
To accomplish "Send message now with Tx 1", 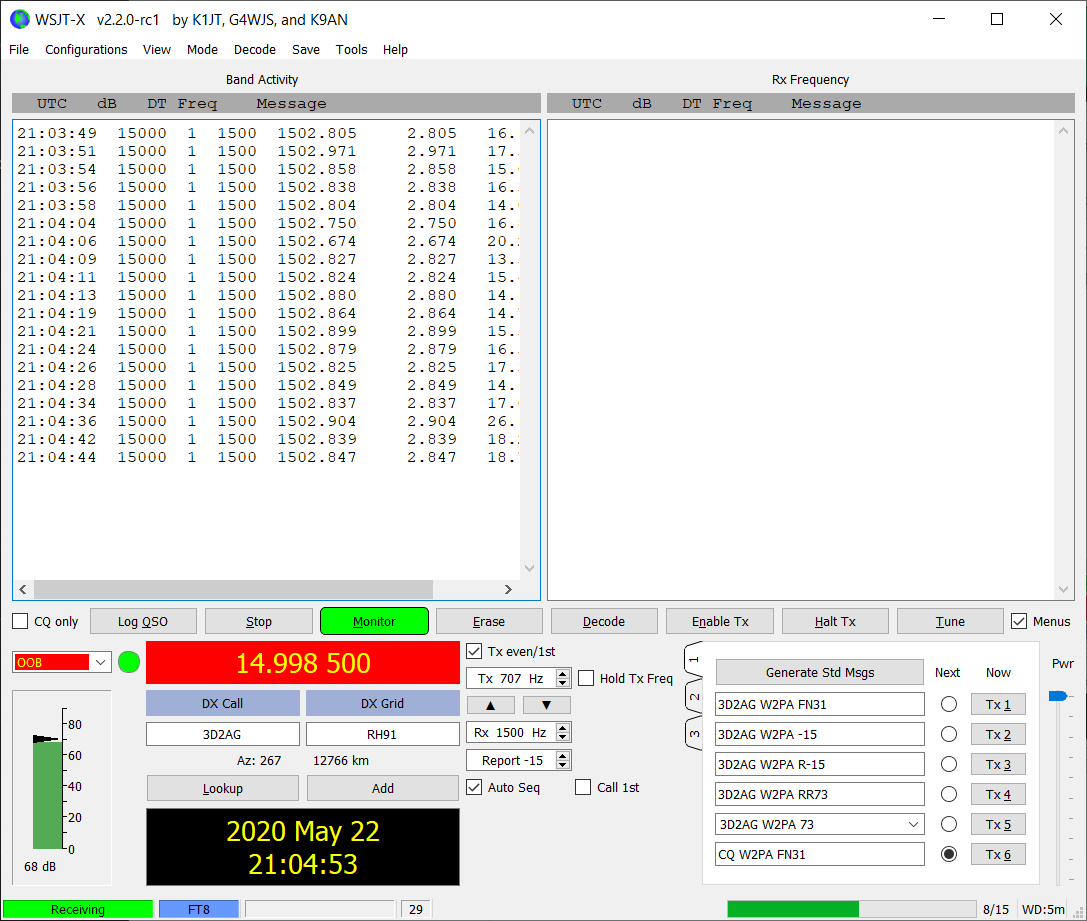I will pos(998,705).
